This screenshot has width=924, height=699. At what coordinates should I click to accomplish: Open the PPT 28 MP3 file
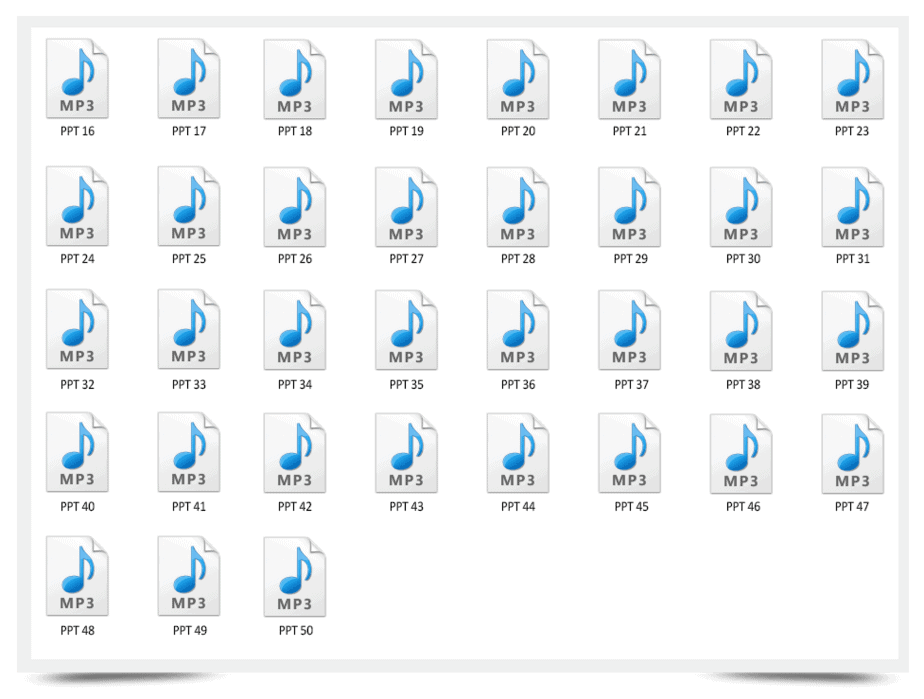[x=517, y=207]
